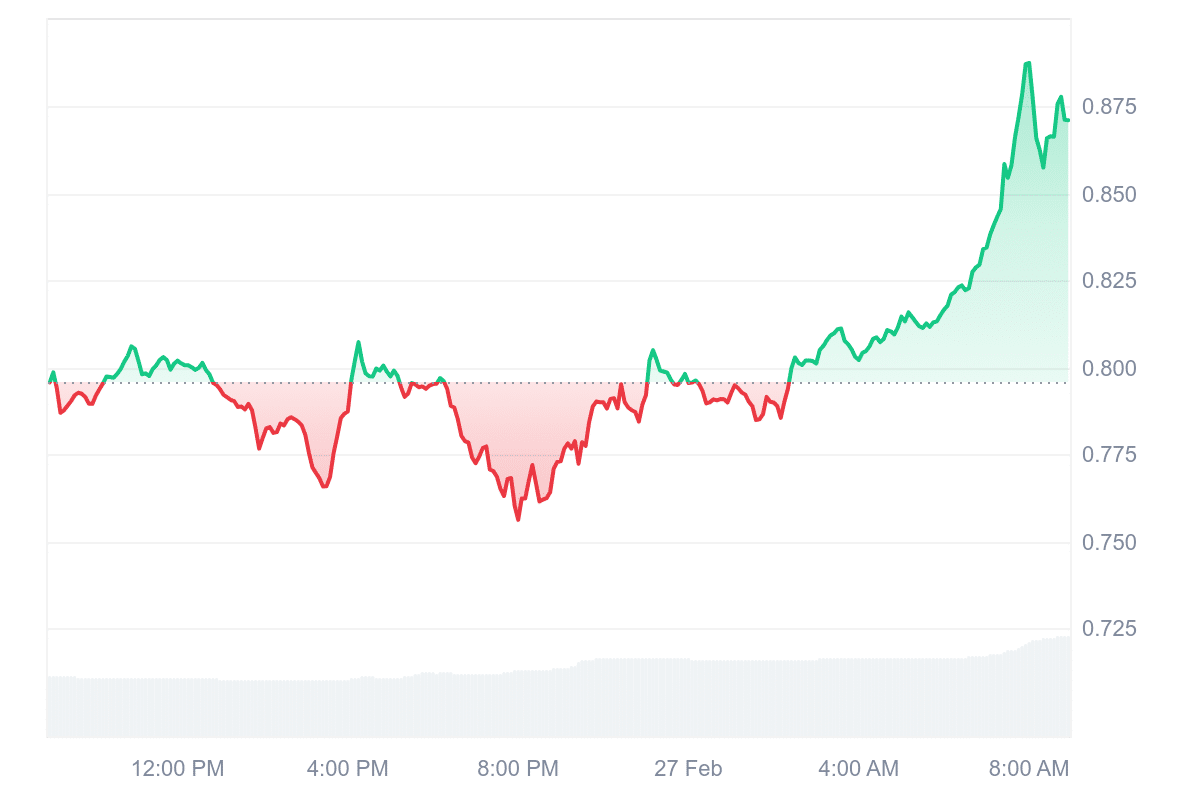Select the 4:00 PM time label
1200x800 pixels.
click(347, 769)
